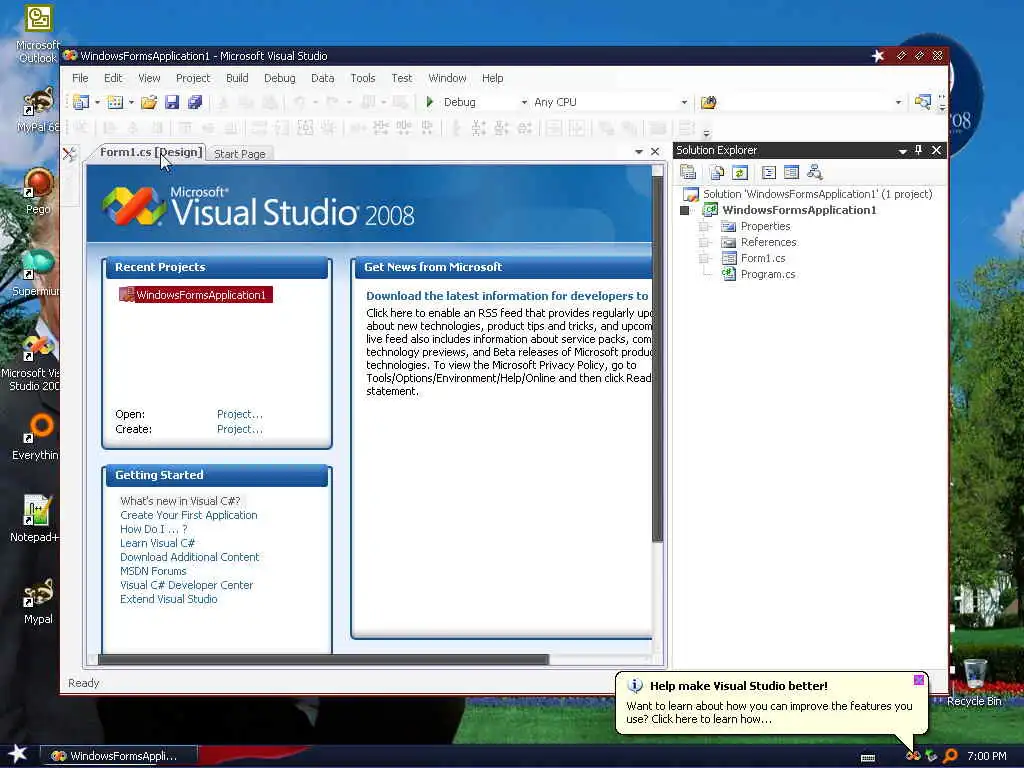
Task: Click the taskbar clock showing 7:00 PM
Action: (987, 756)
